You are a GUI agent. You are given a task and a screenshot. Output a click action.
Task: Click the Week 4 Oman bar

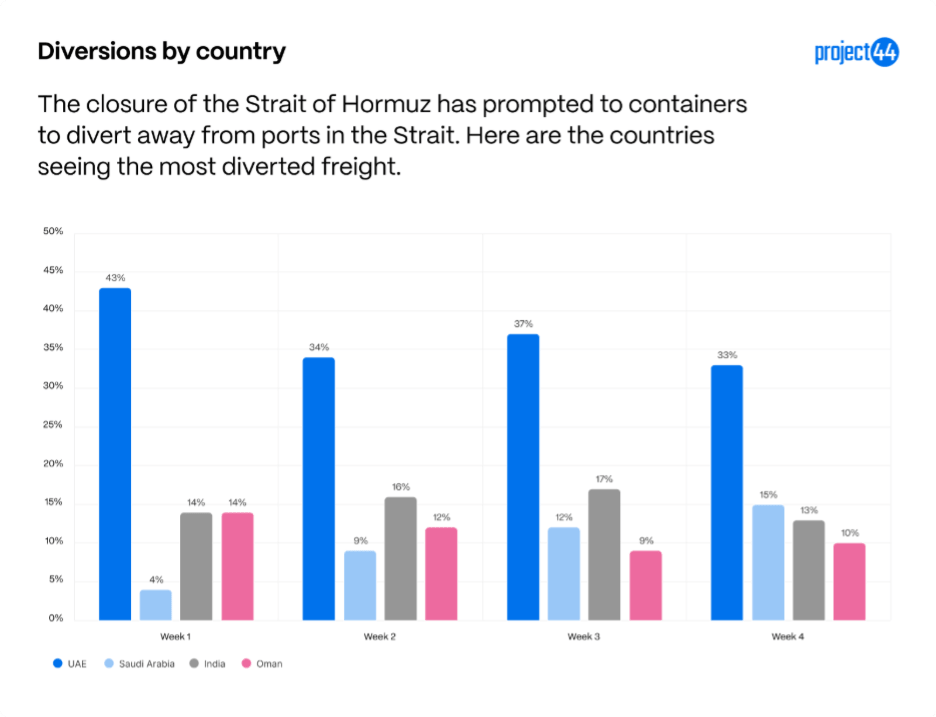tap(849, 581)
